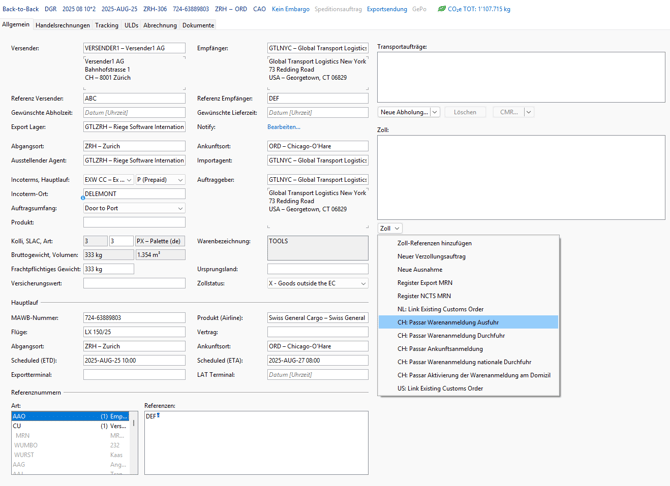Click the Gewünschte Lieferzeit date field
Image resolution: width=670 pixels, height=486 pixels.
[x=317, y=112]
